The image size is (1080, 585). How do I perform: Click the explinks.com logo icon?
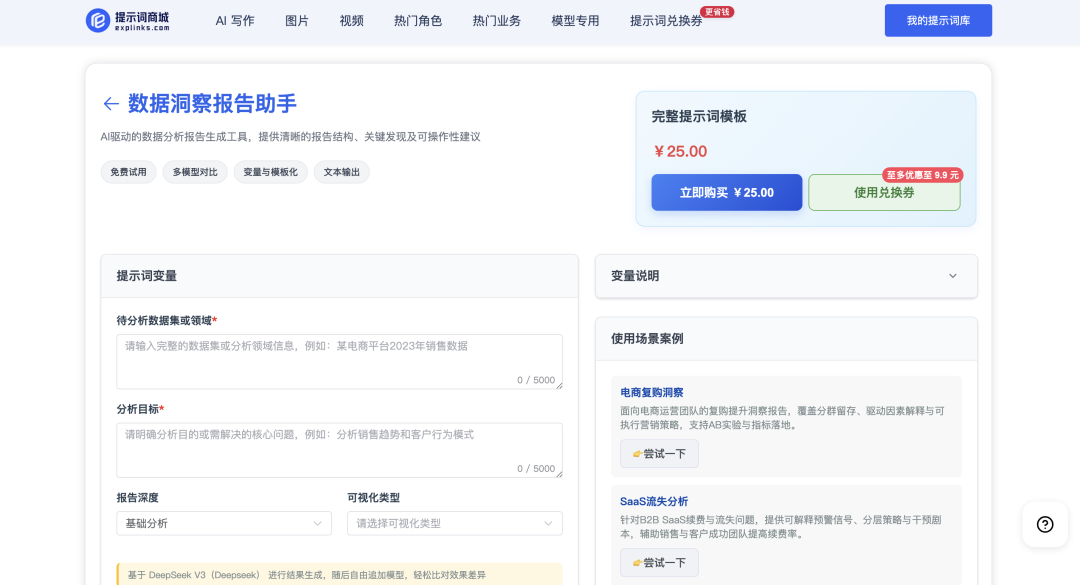(98, 20)
